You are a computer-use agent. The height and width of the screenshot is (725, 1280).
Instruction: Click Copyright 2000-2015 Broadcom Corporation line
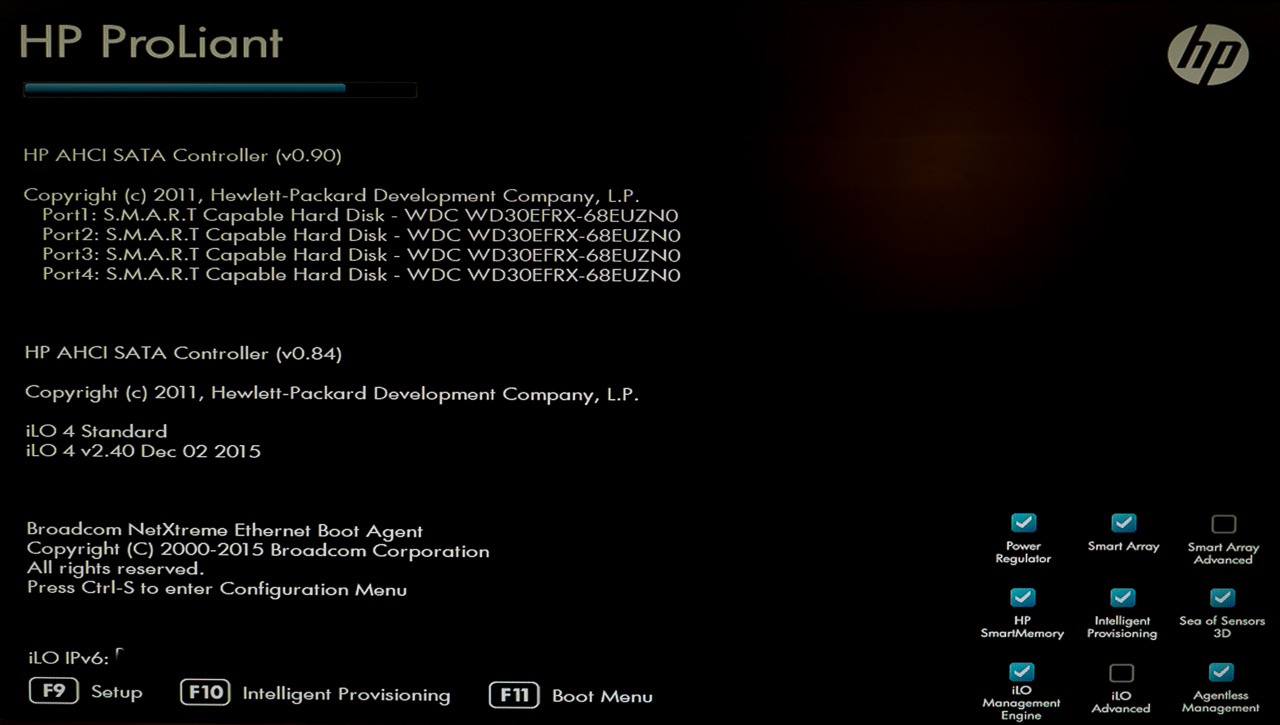[x=258, y=551]
